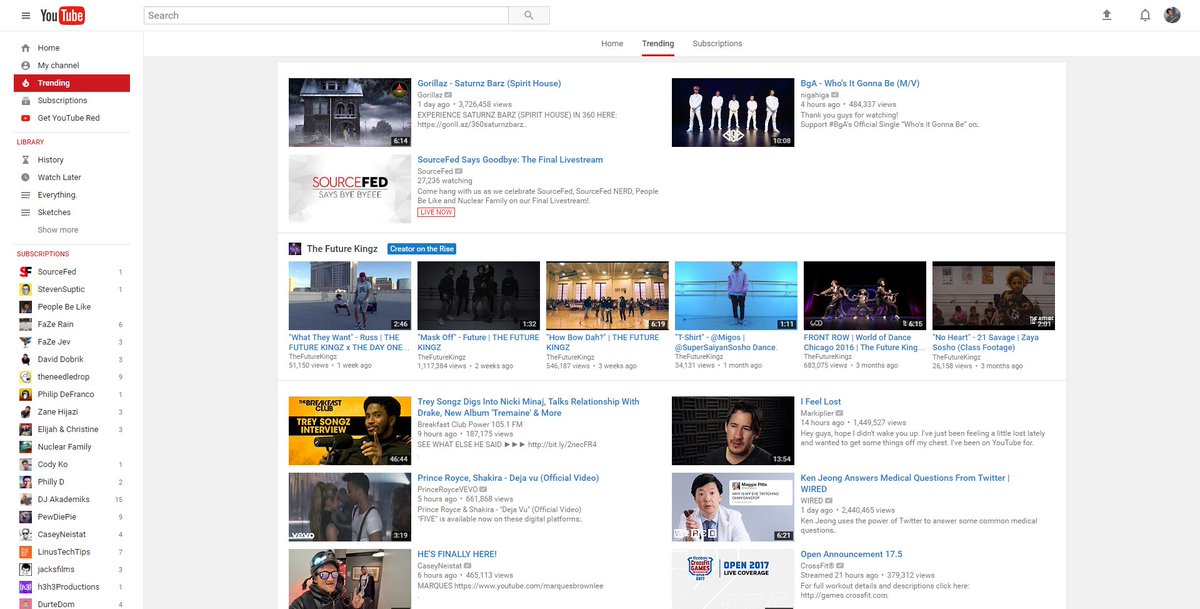Go to the nigahiga channel link
The width and height of the screenshot is (1200, 609).
coord(815,94)
